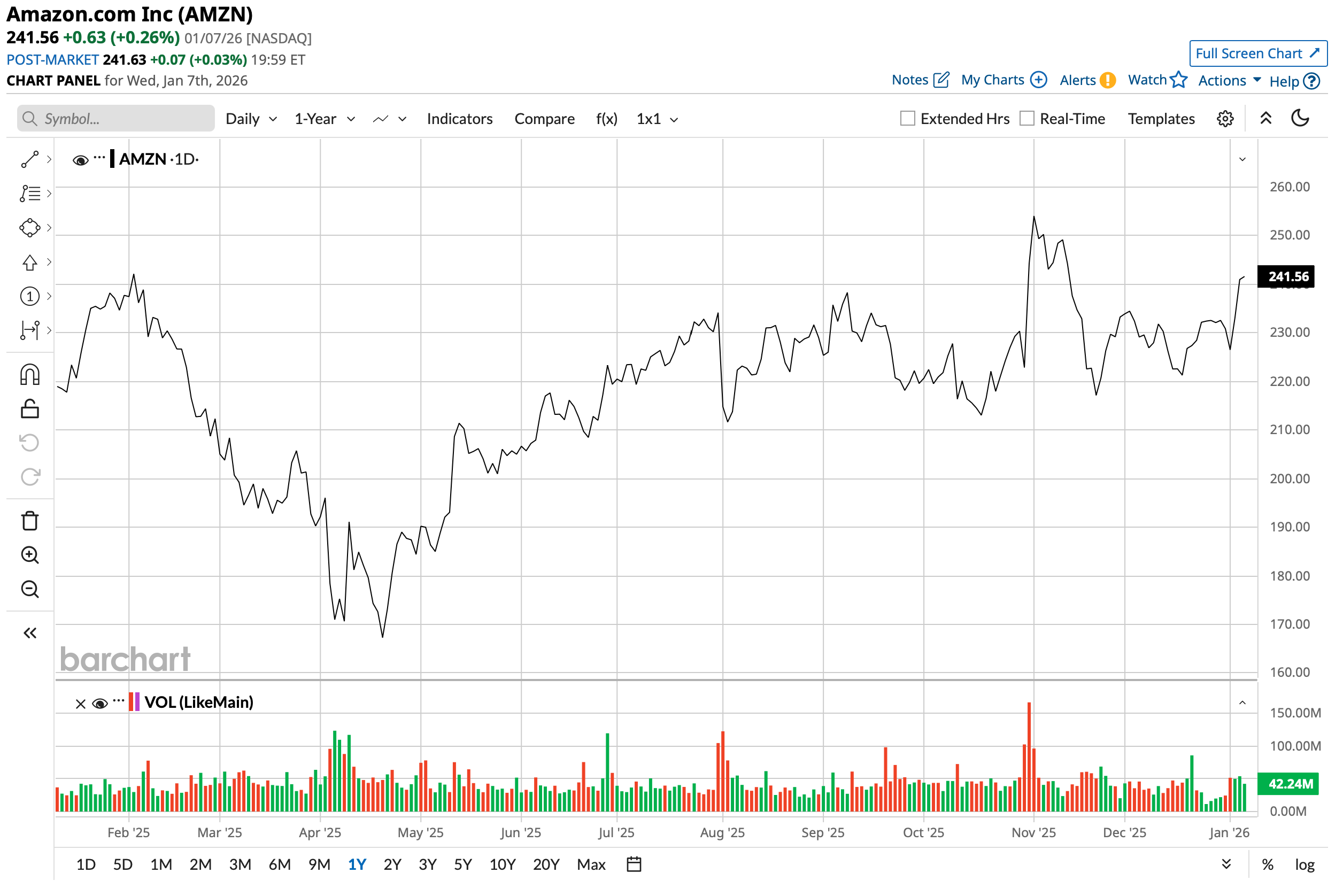The image size is (1343, 896).
Task: Open chart settings gear icon
Action: 1226,119
